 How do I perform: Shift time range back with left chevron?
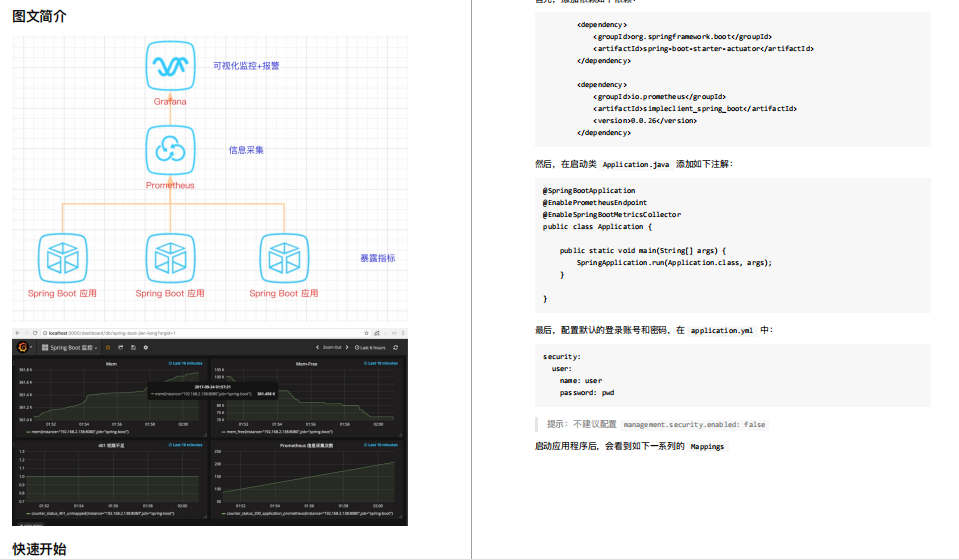tap(317, 347)
